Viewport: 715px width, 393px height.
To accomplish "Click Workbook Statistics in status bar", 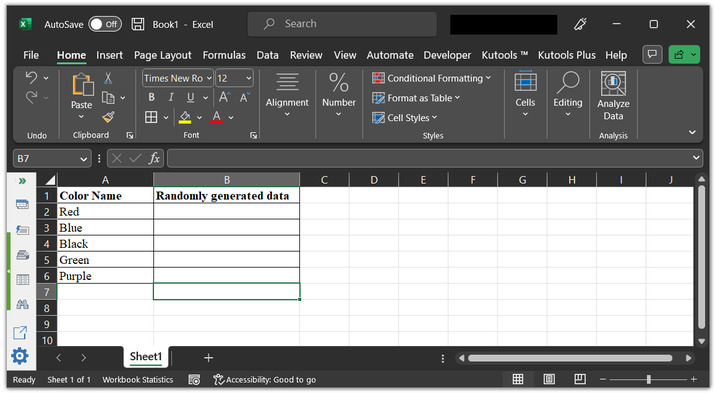I will (x=138, y=379).
